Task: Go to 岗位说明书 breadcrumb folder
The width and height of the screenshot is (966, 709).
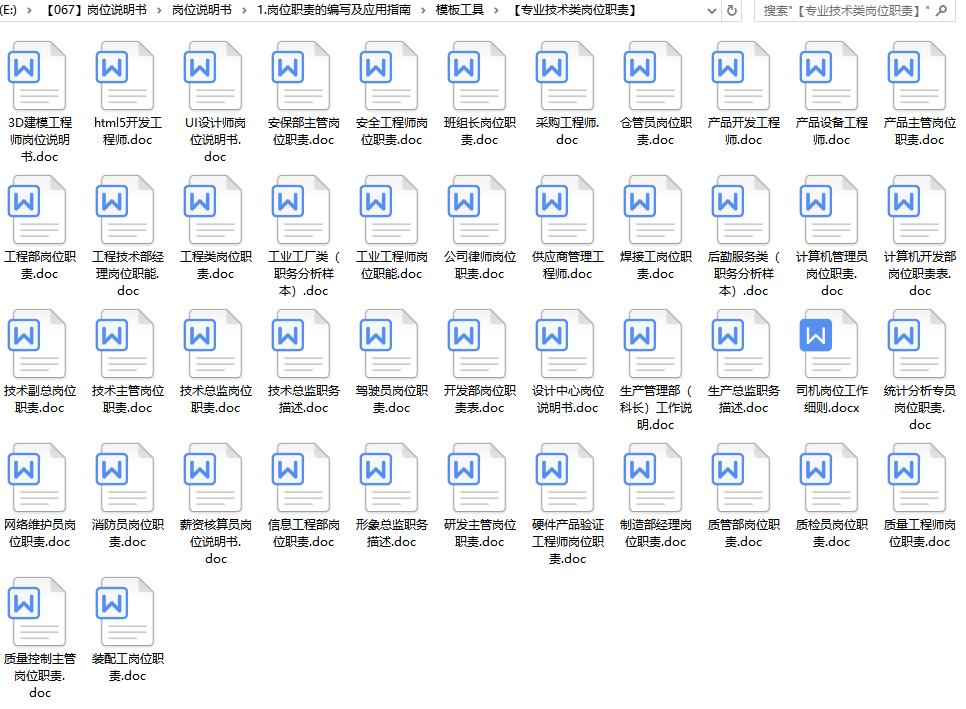Action: click(202, 10)
